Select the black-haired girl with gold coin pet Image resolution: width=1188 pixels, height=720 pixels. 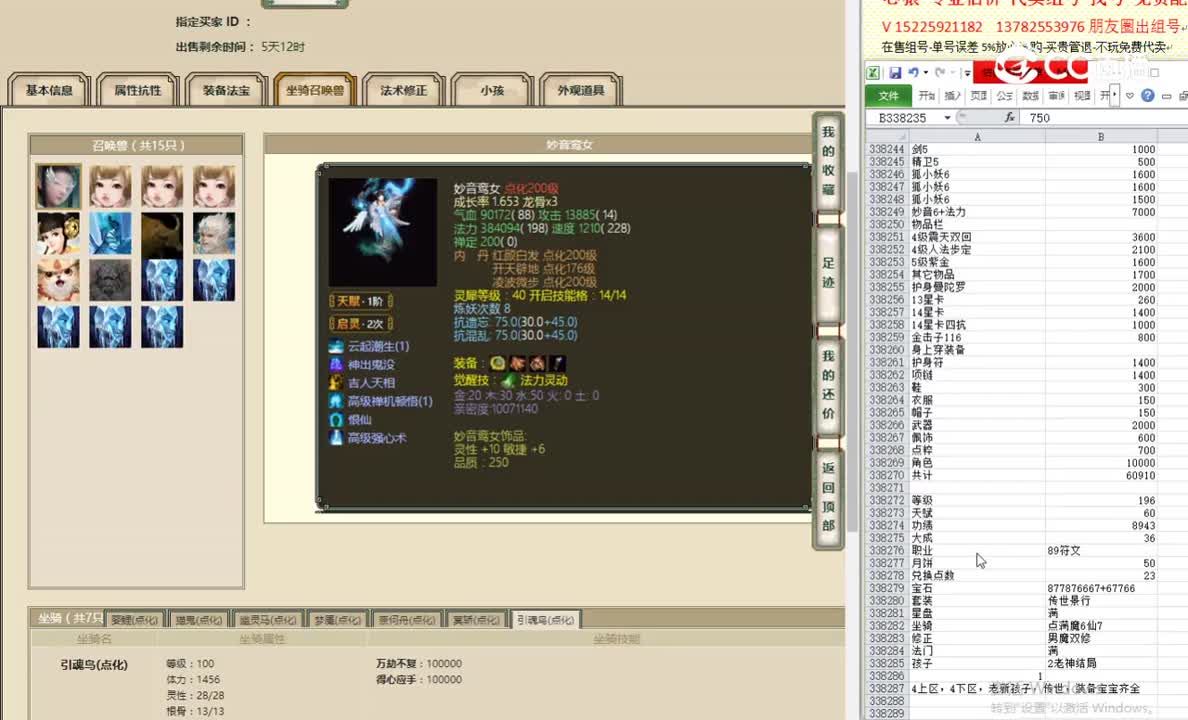coord(58,233)
